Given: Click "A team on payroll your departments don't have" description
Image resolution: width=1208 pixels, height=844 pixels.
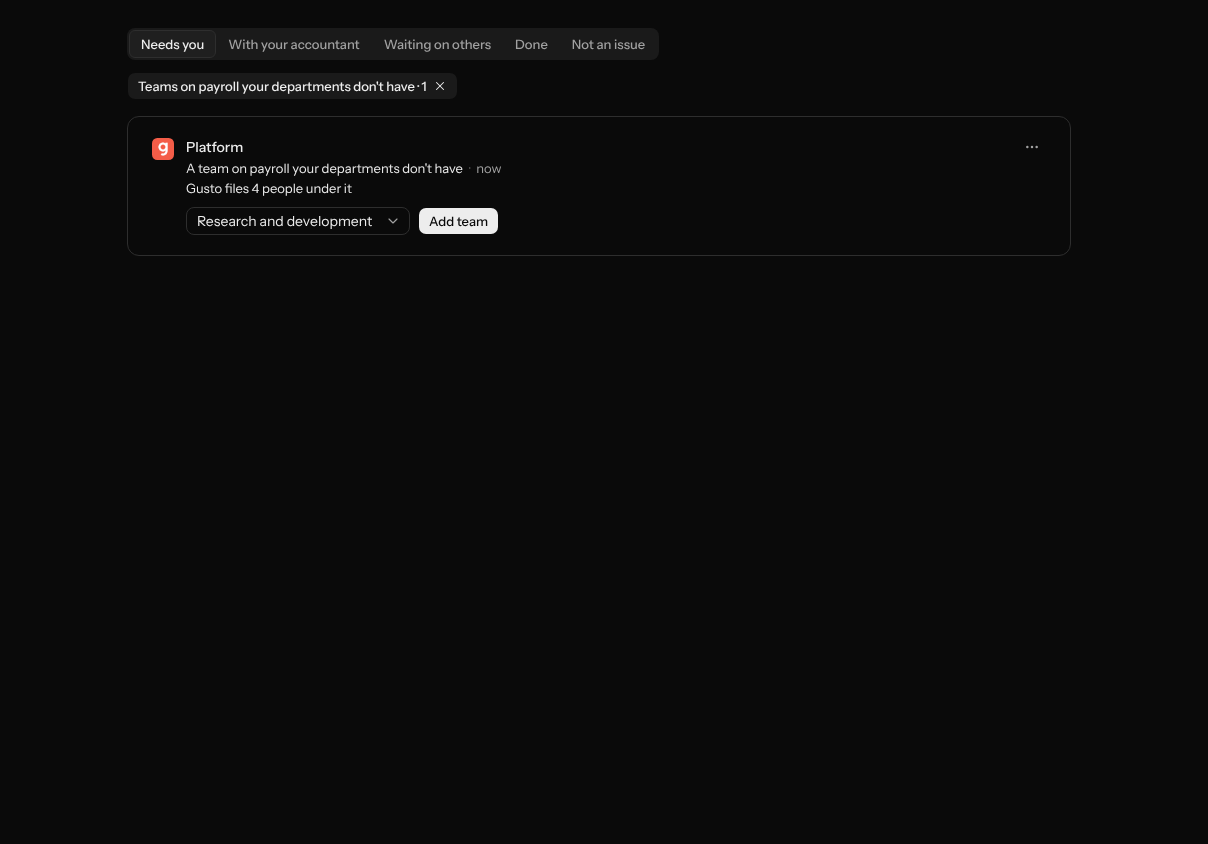Looking at the screenshot, I should [x=324, y=168].
